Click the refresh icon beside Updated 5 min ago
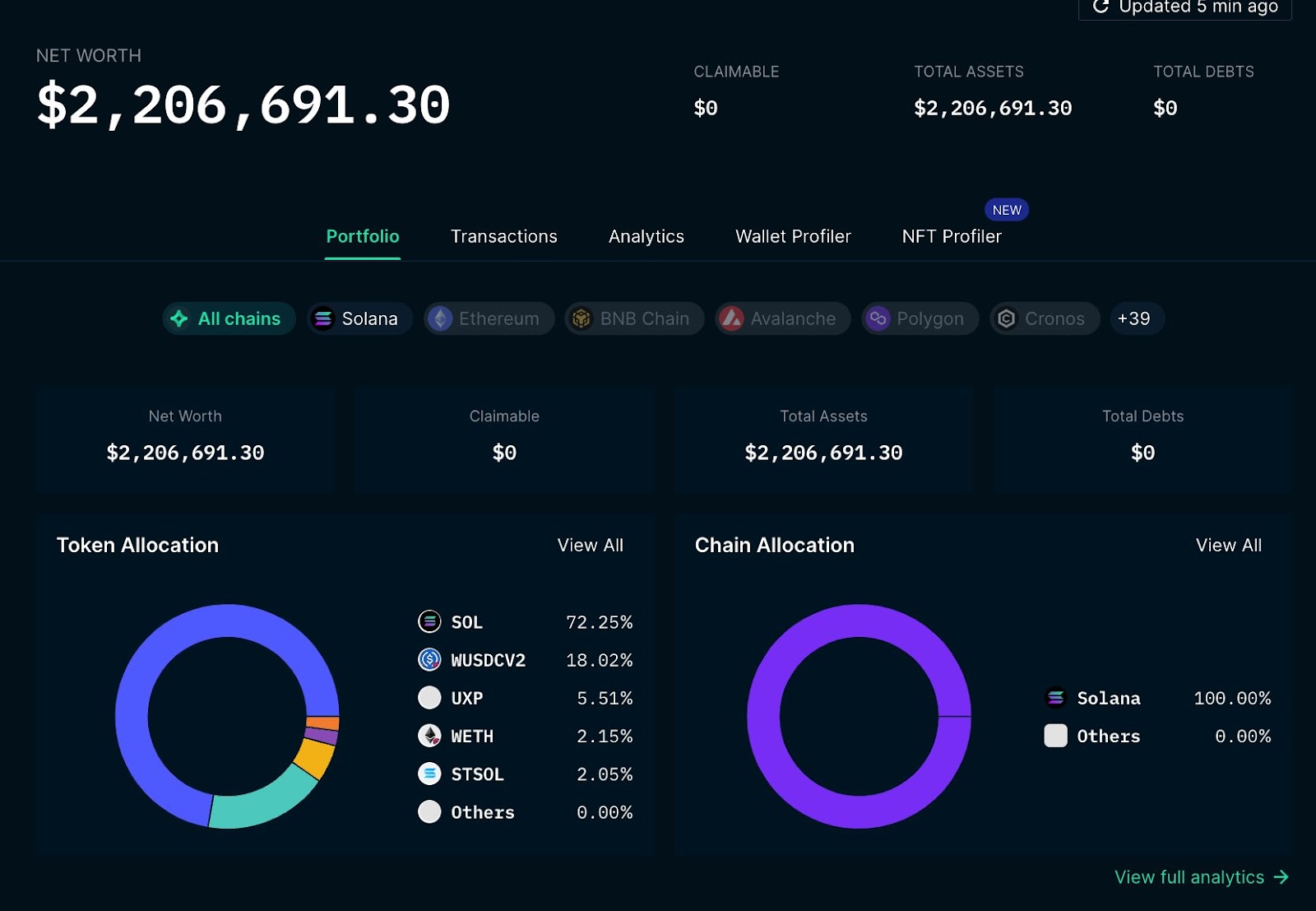 pos(1101,7)
